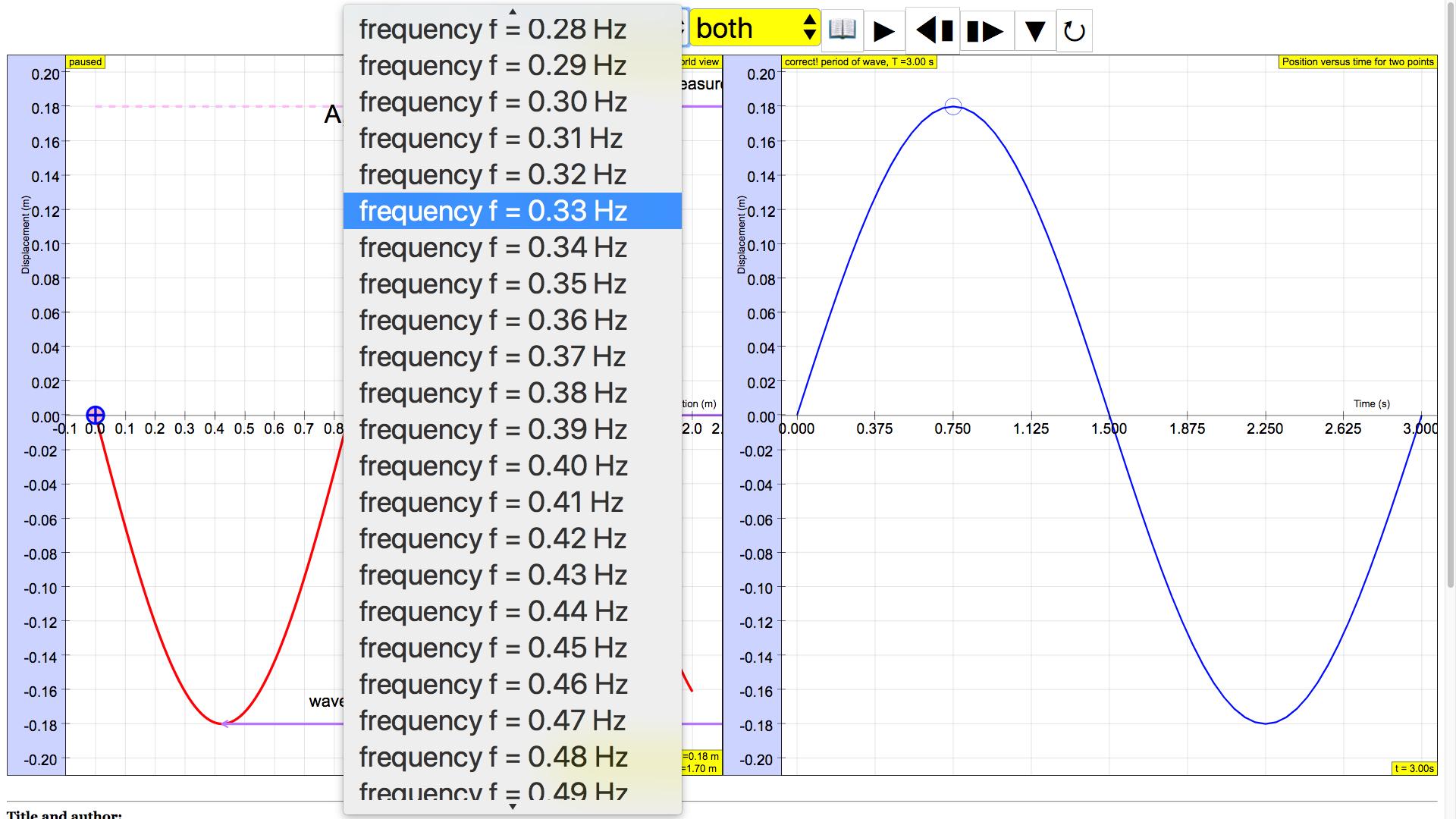The image size is (1456, 819).
Task: Open the book help icon
Action: (x=843, y=30)
